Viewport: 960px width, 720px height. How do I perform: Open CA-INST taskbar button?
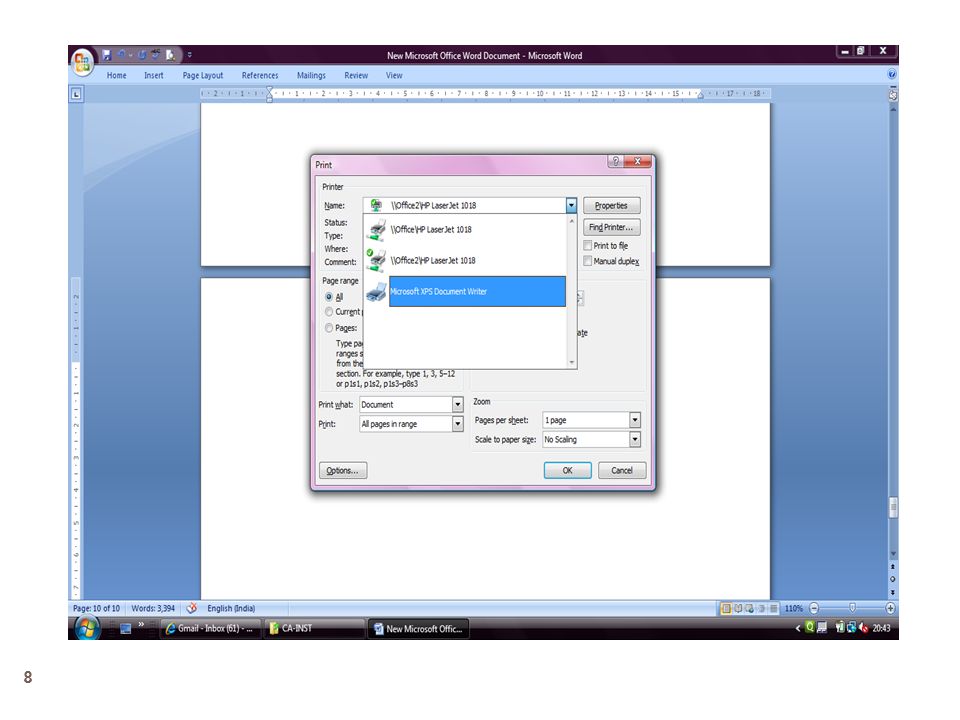(x=315, y=629)
